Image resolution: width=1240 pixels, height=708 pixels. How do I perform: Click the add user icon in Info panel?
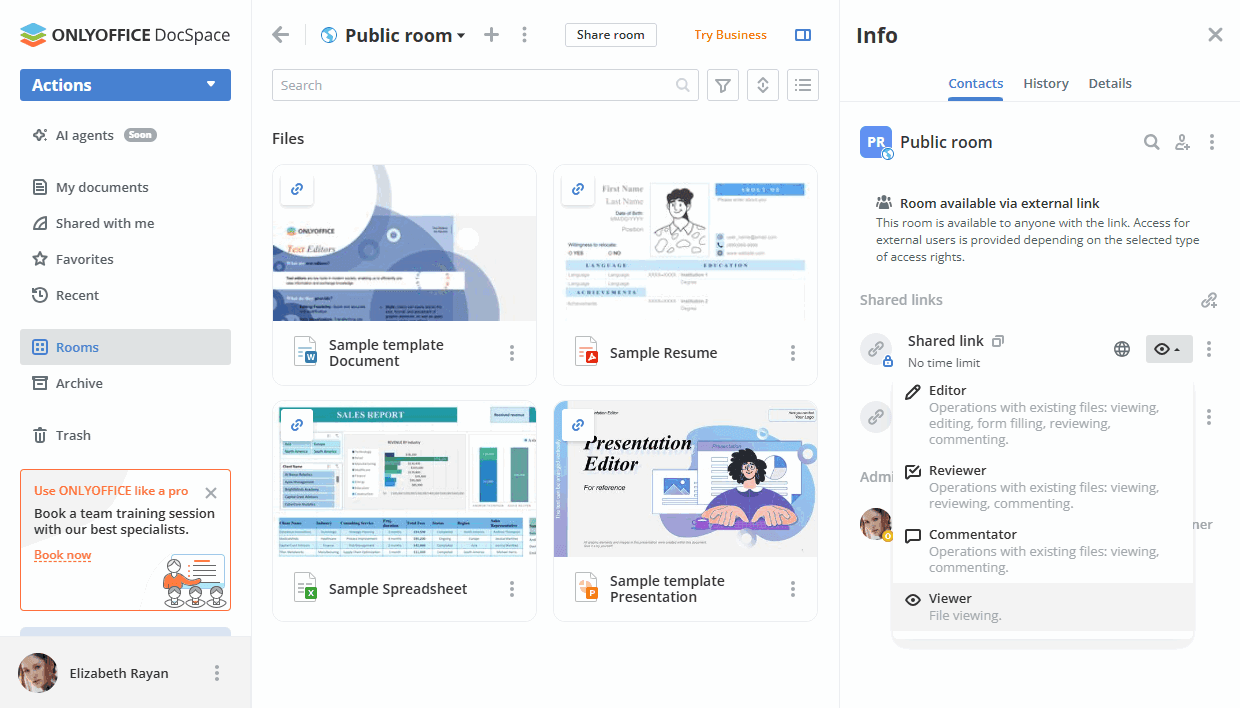[1182, 142]
